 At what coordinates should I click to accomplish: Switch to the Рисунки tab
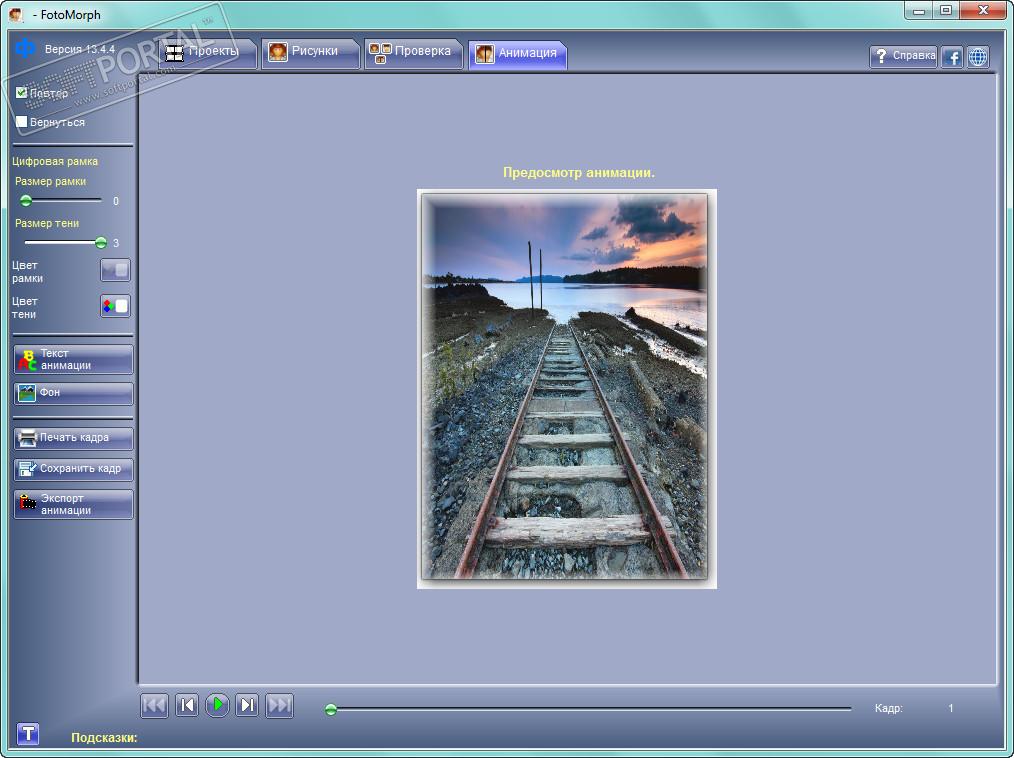[x=311, y=53]
